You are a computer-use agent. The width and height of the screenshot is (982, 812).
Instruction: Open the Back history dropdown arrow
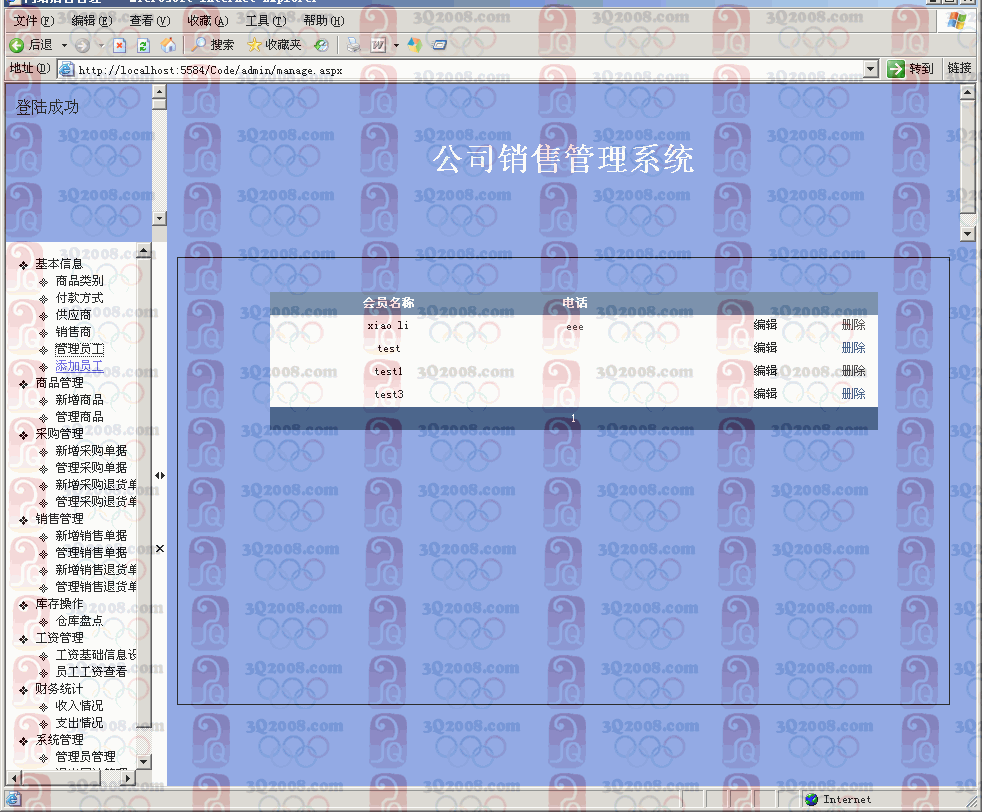(x=64, y=45)
